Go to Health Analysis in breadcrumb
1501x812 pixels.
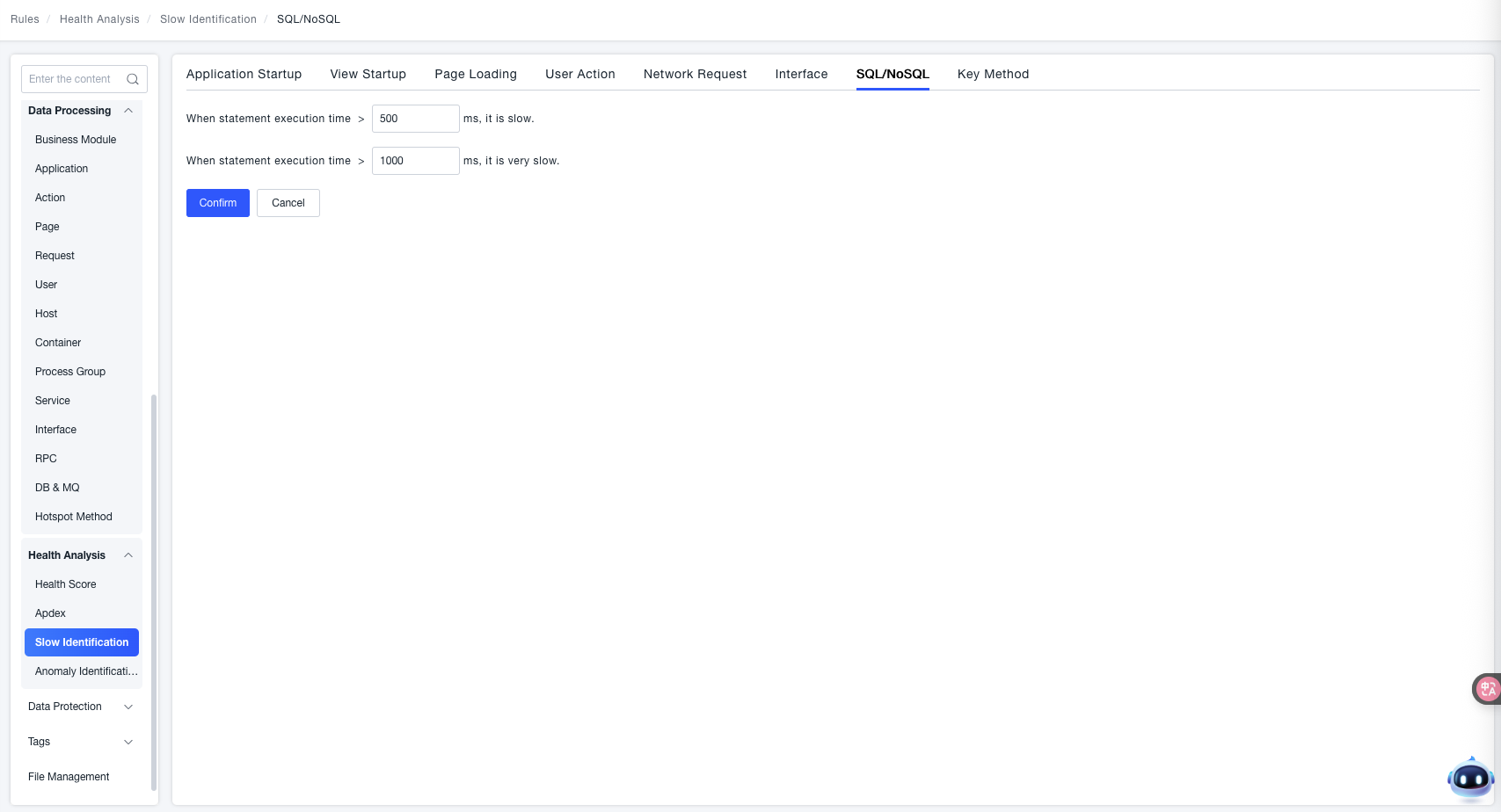click(x=99, y=19)
